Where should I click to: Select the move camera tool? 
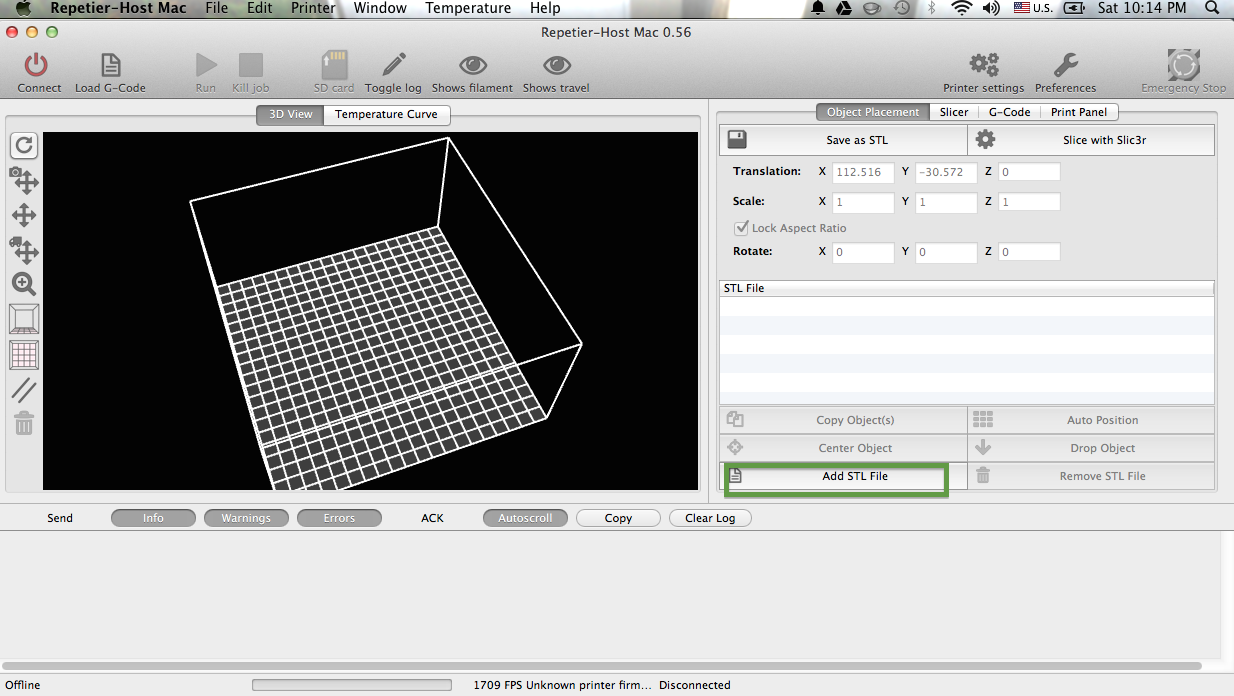[x=24, y=181]
